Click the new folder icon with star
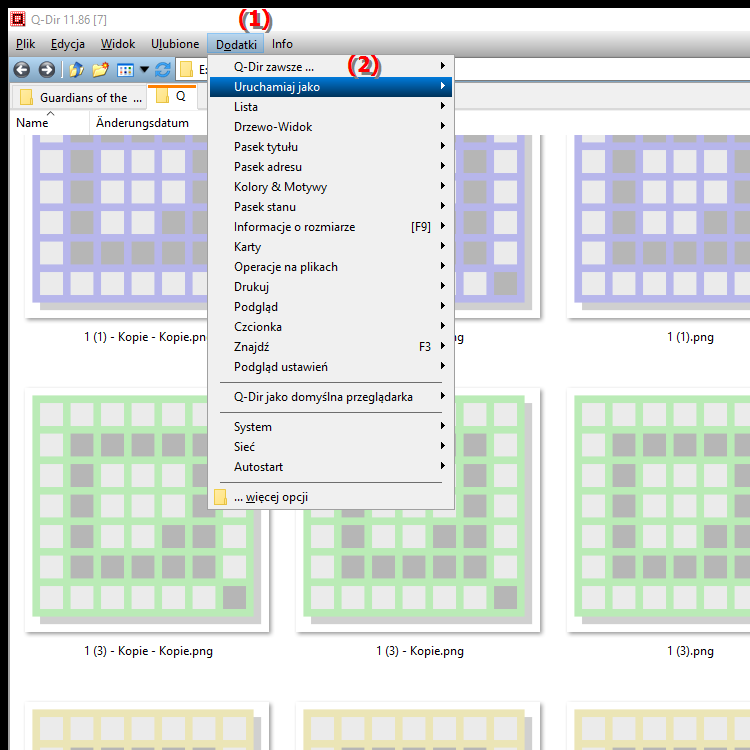Viewport: 750px width, 750px height. tap(100, 70)
